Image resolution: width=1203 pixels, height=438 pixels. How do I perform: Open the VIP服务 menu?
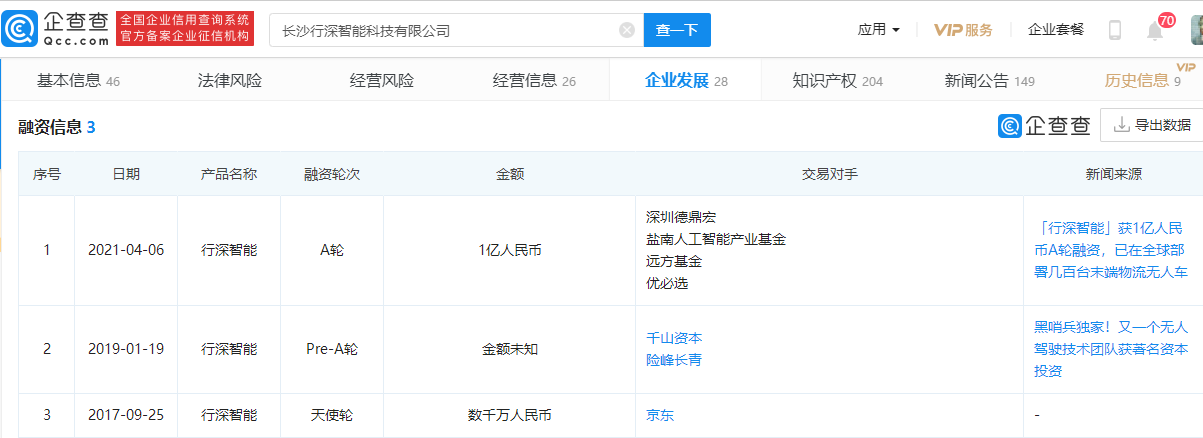(x=963, y=30)
